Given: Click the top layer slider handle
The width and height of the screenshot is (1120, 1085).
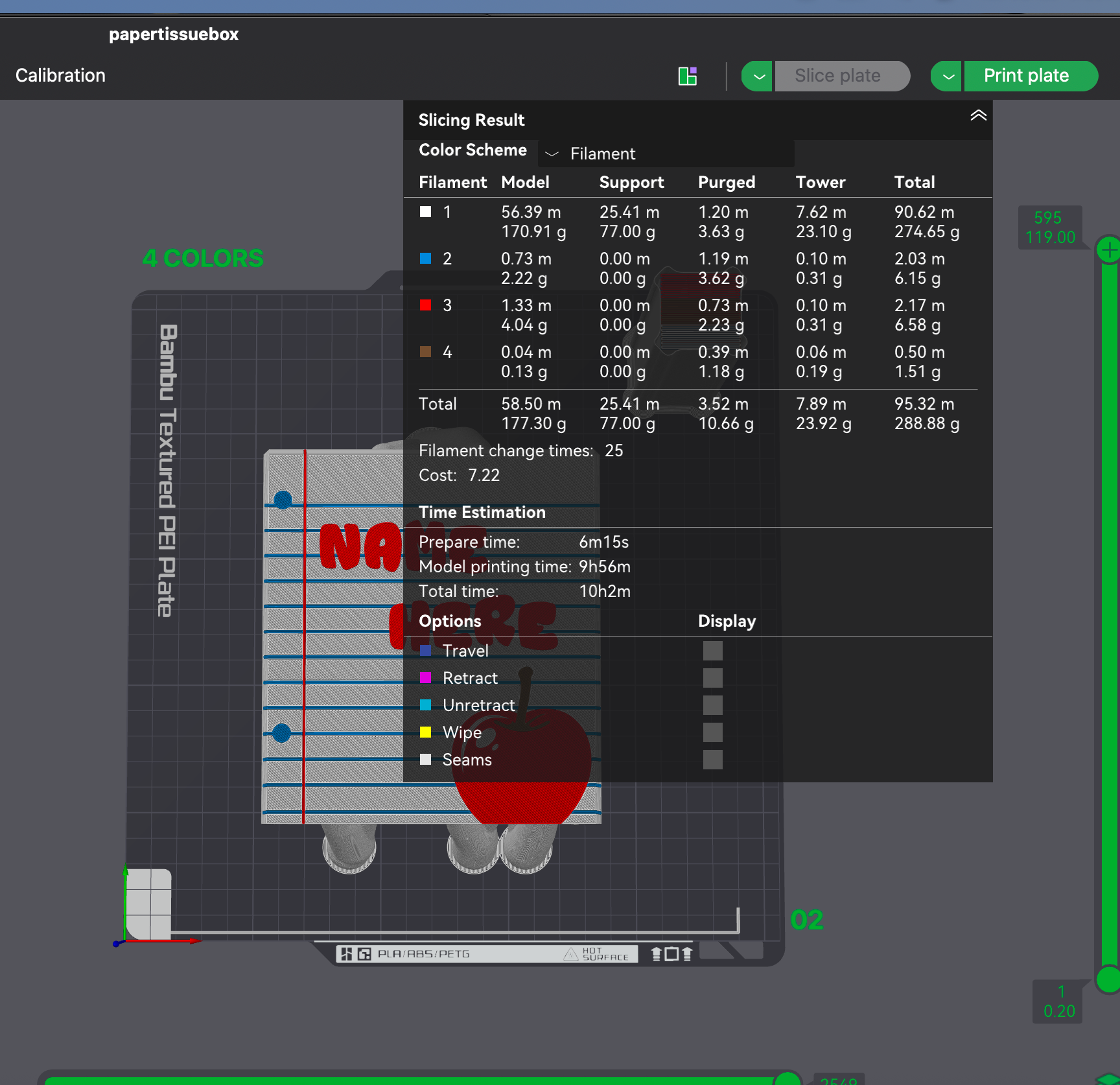Looking at the screenshot, I should (1109, 250).
